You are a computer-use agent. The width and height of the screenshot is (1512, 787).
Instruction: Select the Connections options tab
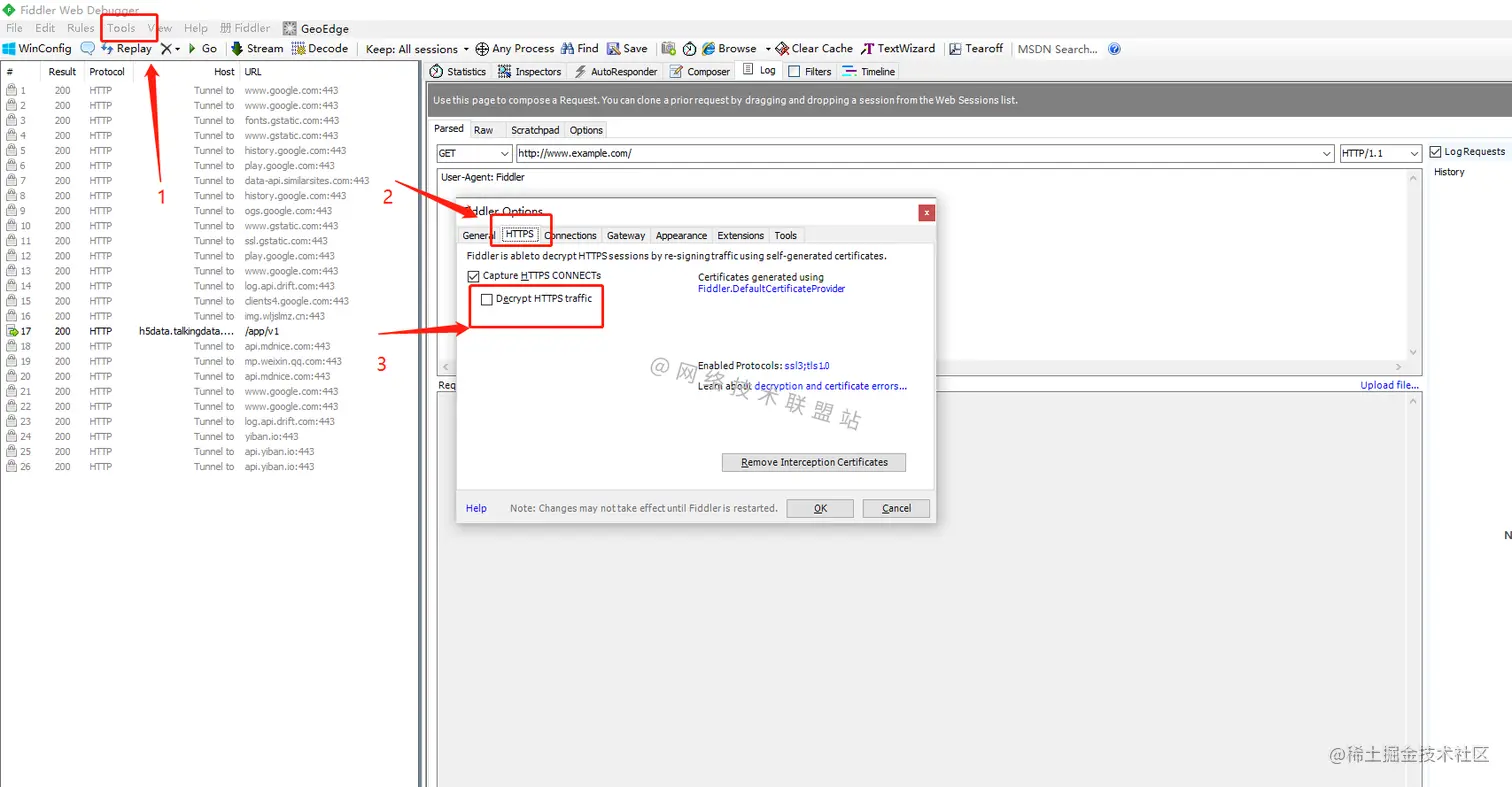pyautogui.click(x=570, y=236)
